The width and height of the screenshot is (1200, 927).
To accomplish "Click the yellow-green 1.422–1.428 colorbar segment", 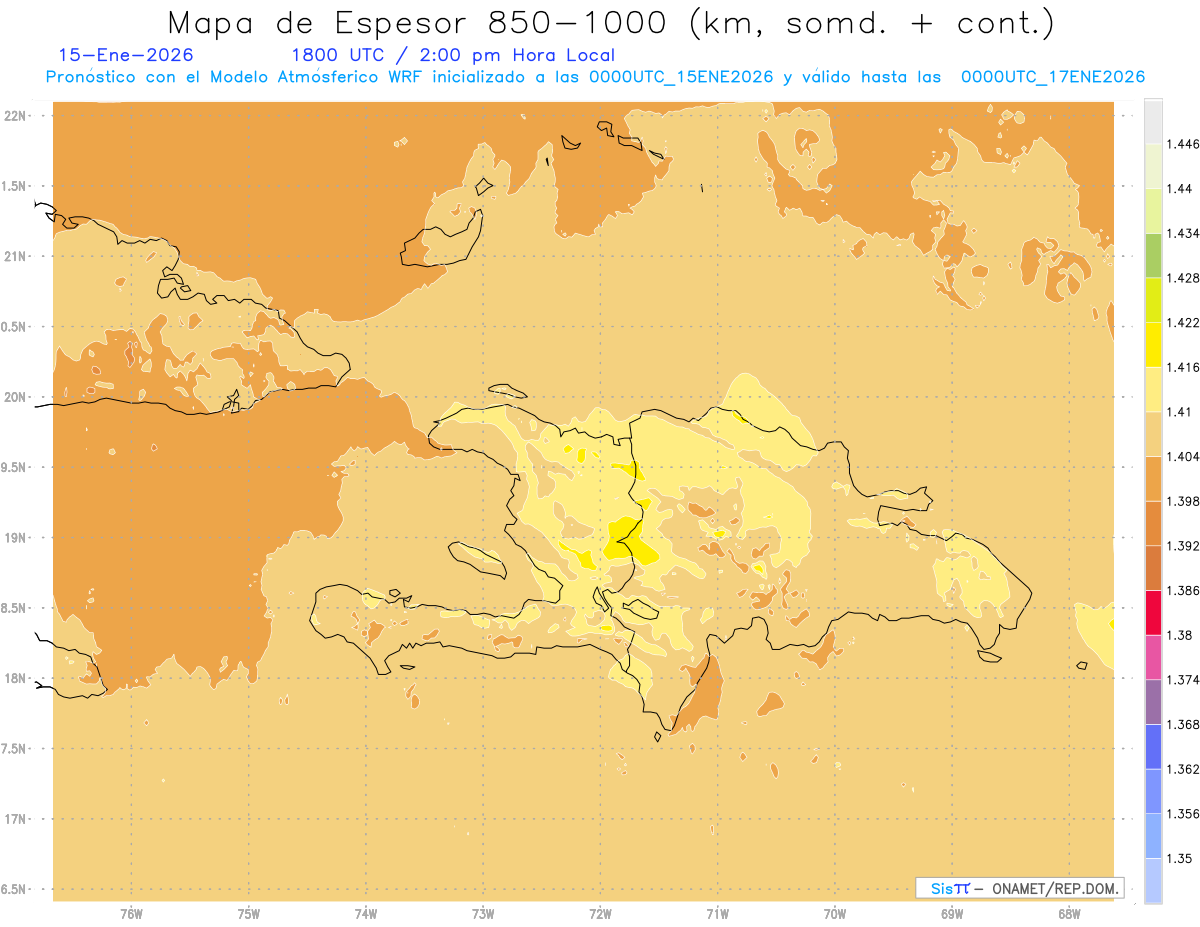I will click(x=1153, y=300).
